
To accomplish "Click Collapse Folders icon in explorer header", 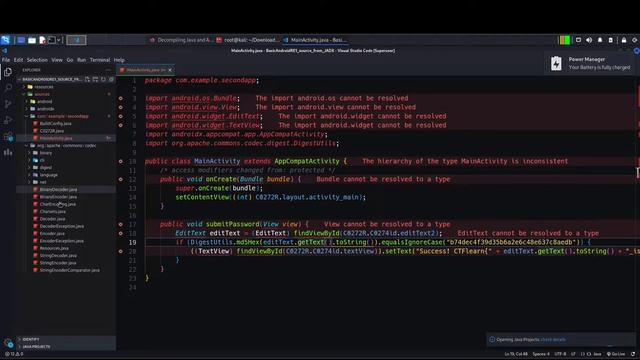I will pyautogui.click(x=111, y=79).
